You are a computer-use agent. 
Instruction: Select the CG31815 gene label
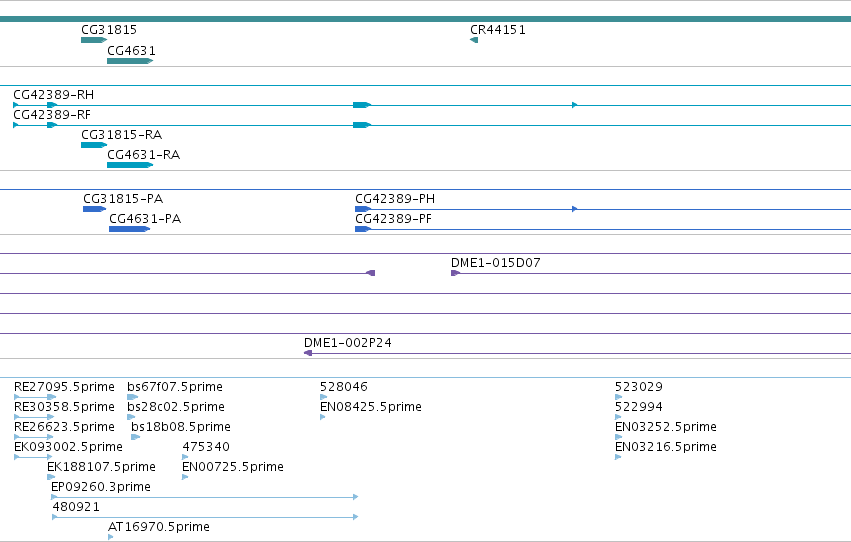click(x=109, y=30)
